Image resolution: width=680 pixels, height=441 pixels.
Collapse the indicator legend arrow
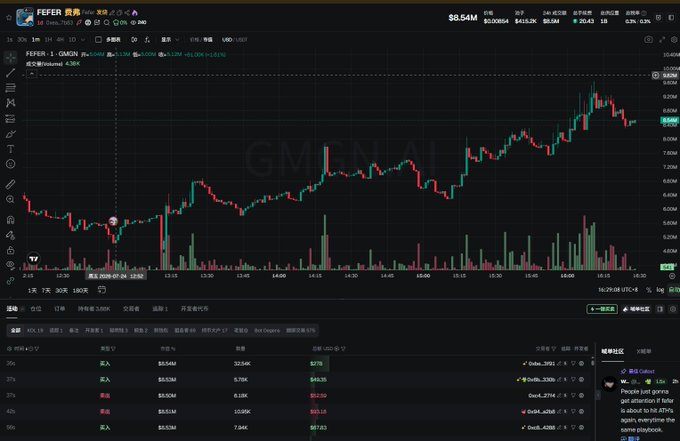(x=31, y=74)
